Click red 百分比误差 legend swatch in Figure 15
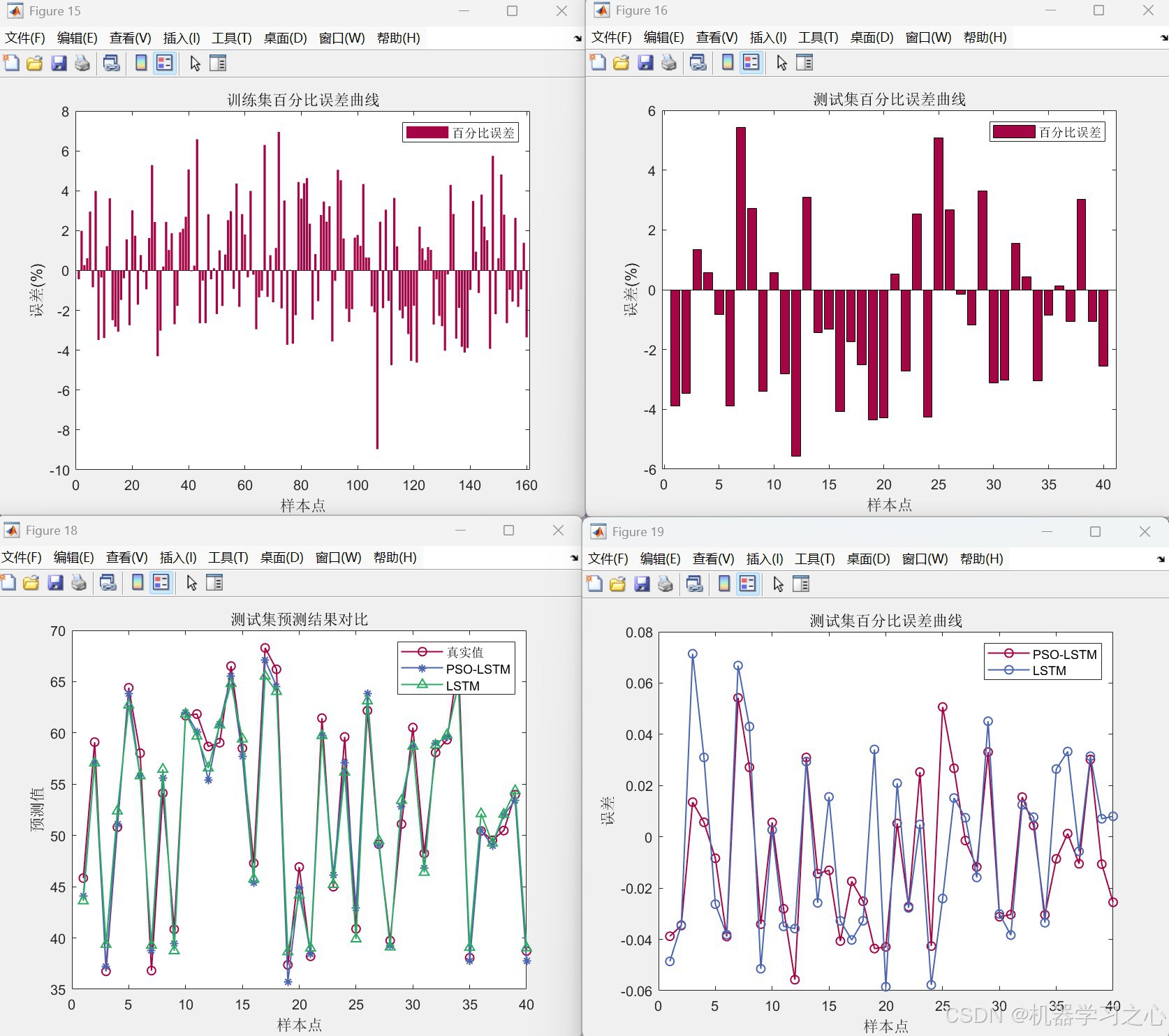Image resolution: width=1169 pixels, height=1036 pixels. click(427, 133)
